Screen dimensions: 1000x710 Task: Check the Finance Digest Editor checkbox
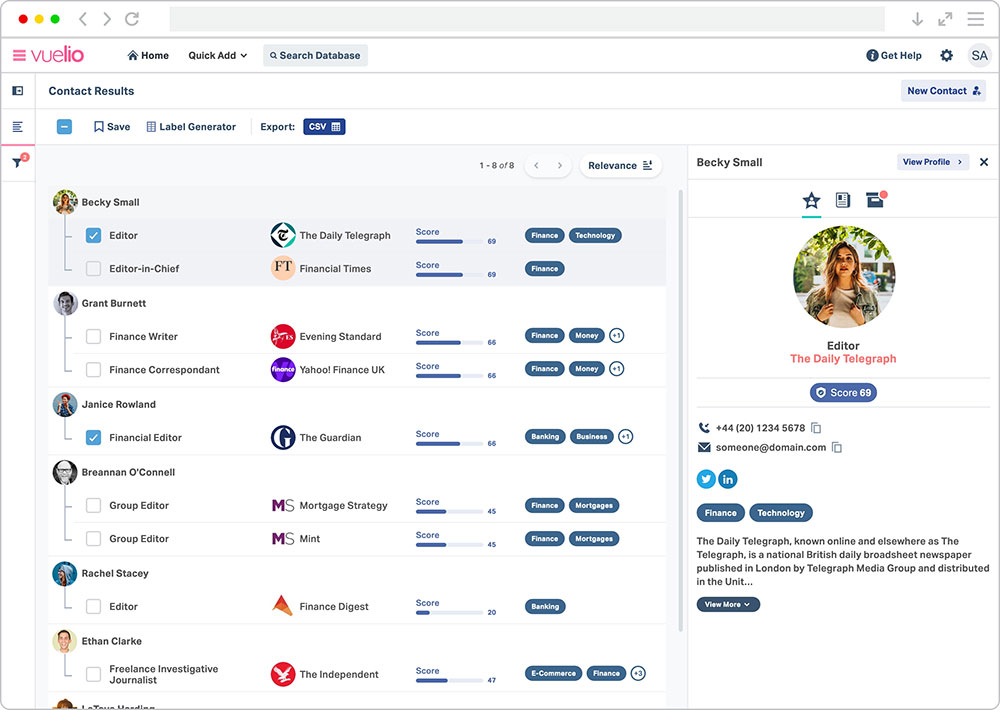coord(93,606)
